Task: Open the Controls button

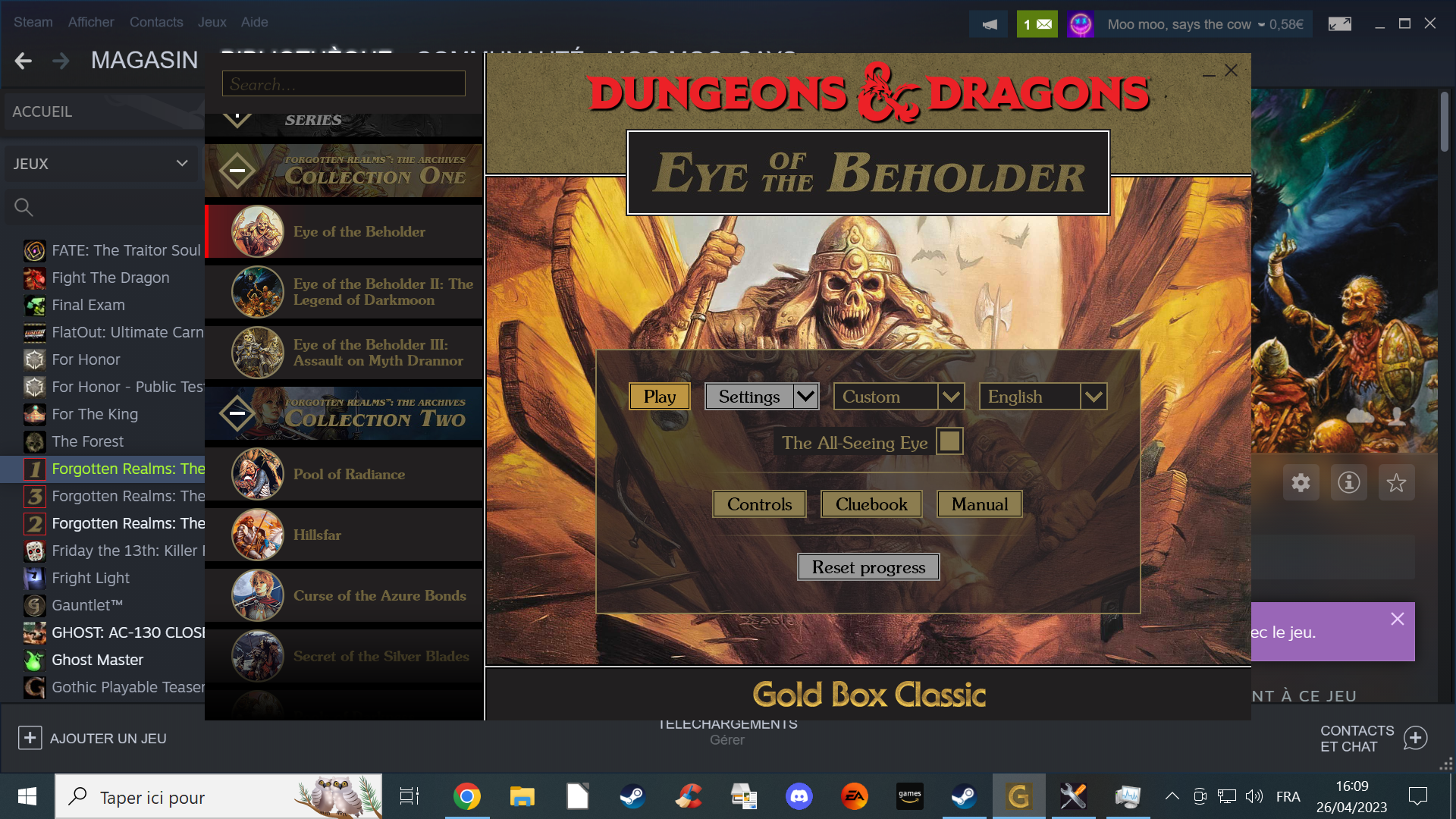Action: pyautogui.click(x=759, y=504)
